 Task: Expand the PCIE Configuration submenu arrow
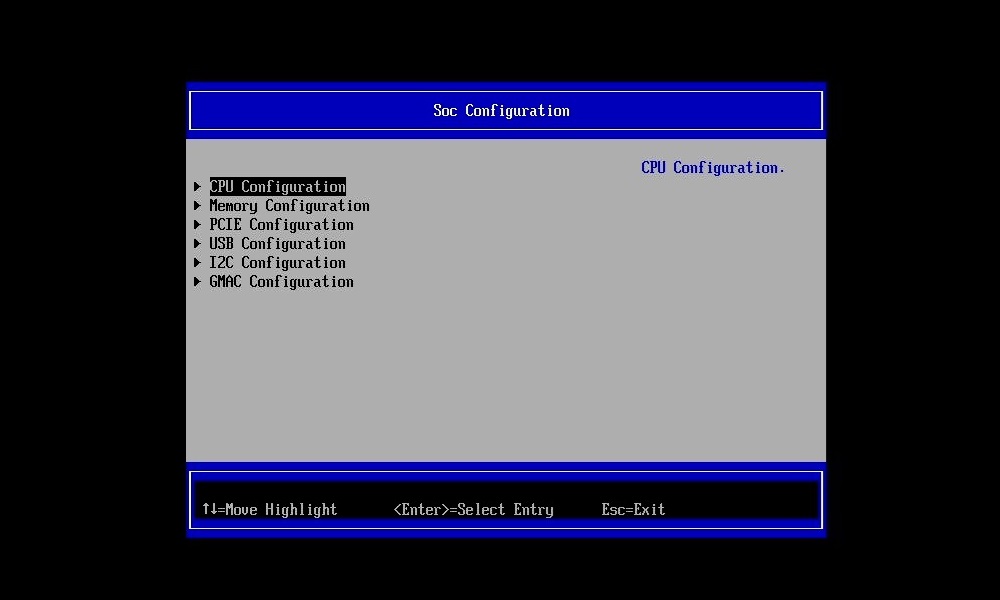[197, 224]
